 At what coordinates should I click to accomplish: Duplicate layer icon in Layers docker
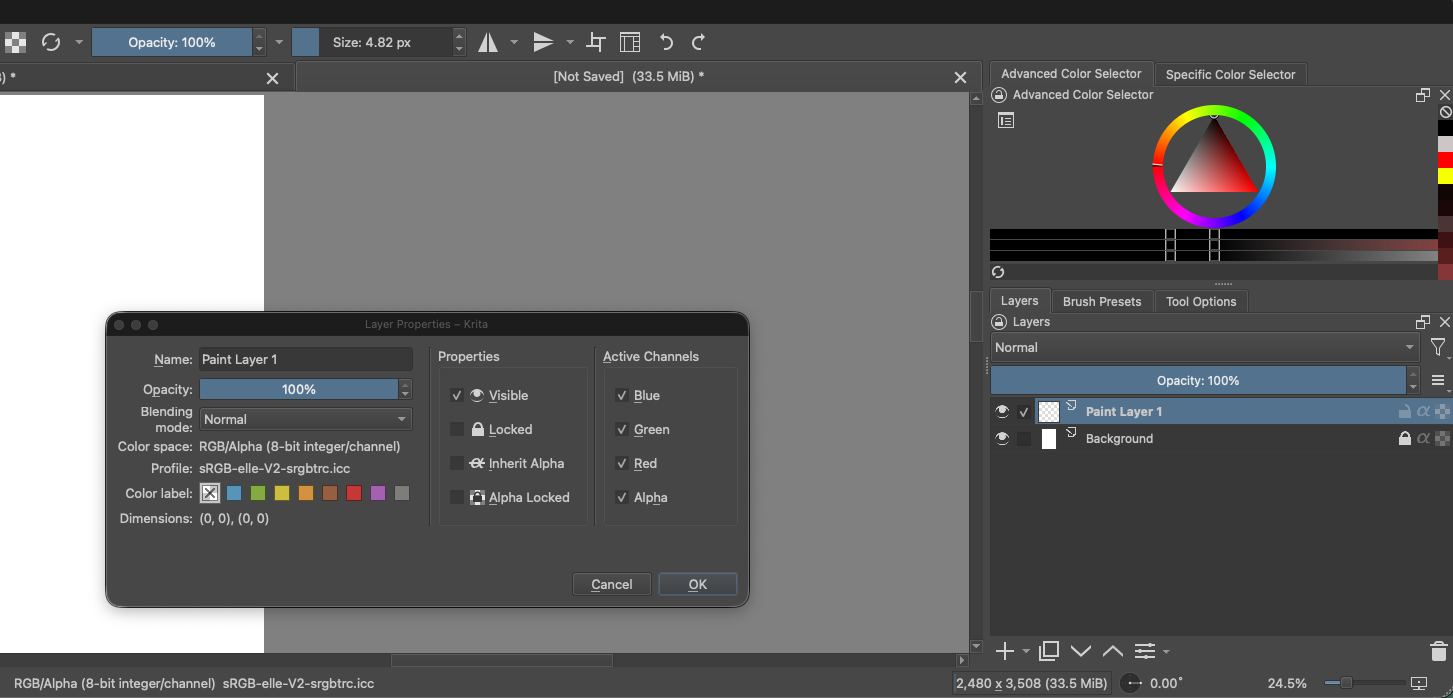[x=1049, y=651]
